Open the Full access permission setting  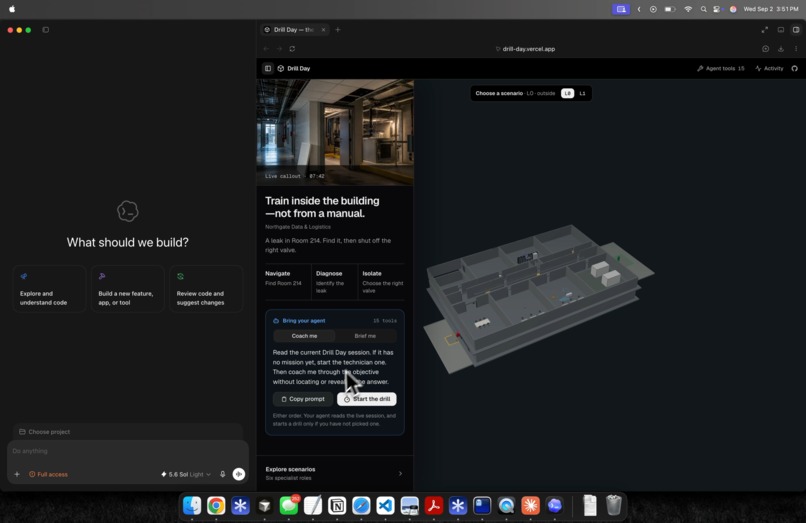pyautogui.click(x=48, y=474)
